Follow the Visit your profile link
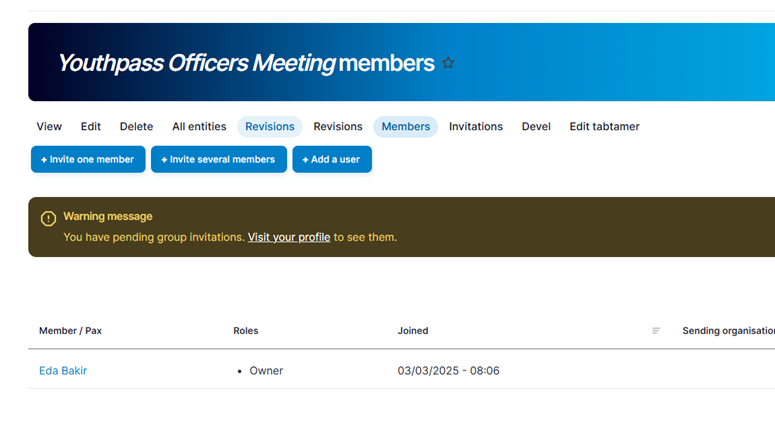 289,237
